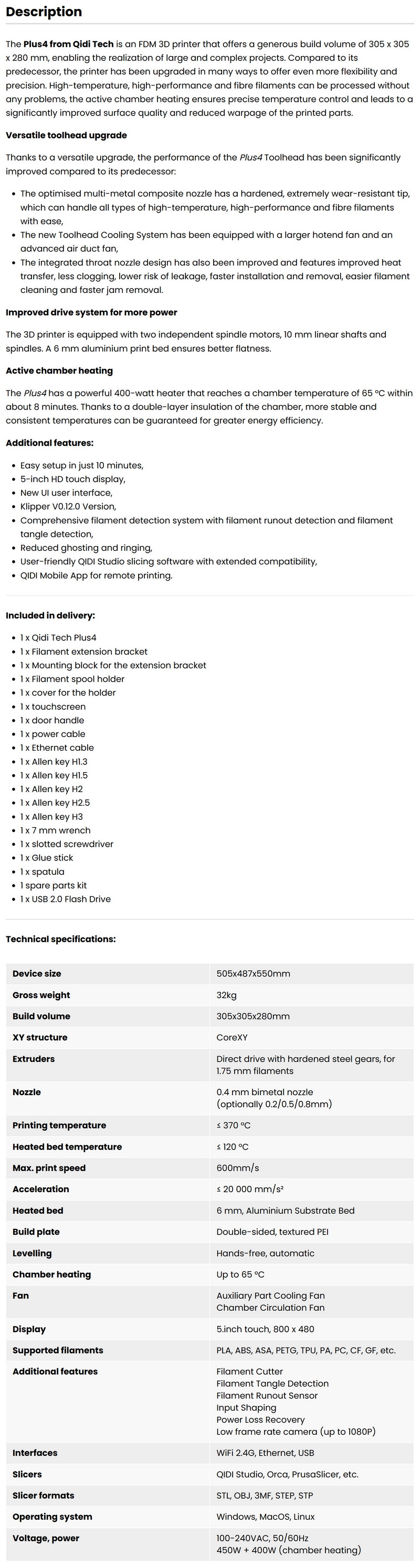Click the Description heading
Image resolution: width=420 pixels, height=1568 pixels.
tap(43, 12)
